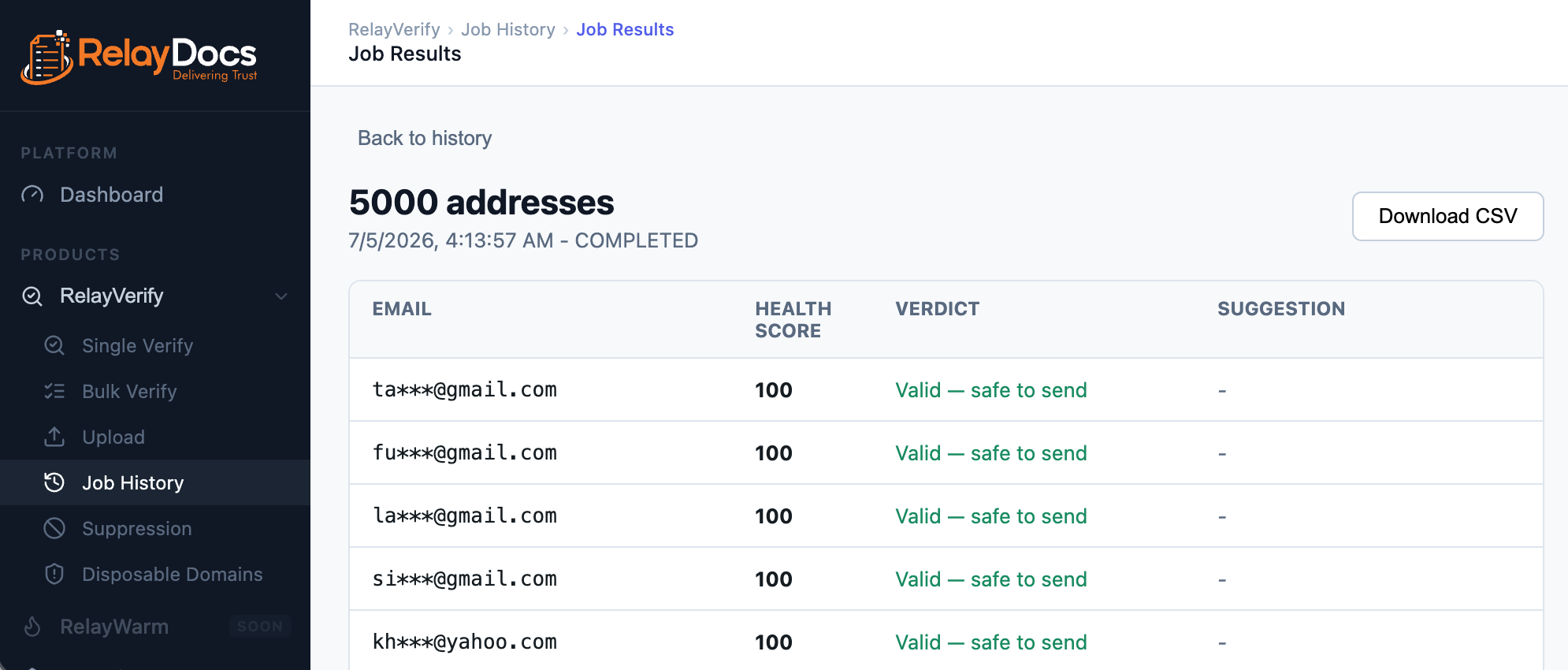Click Job History breadcrumb link

[508, 30]
